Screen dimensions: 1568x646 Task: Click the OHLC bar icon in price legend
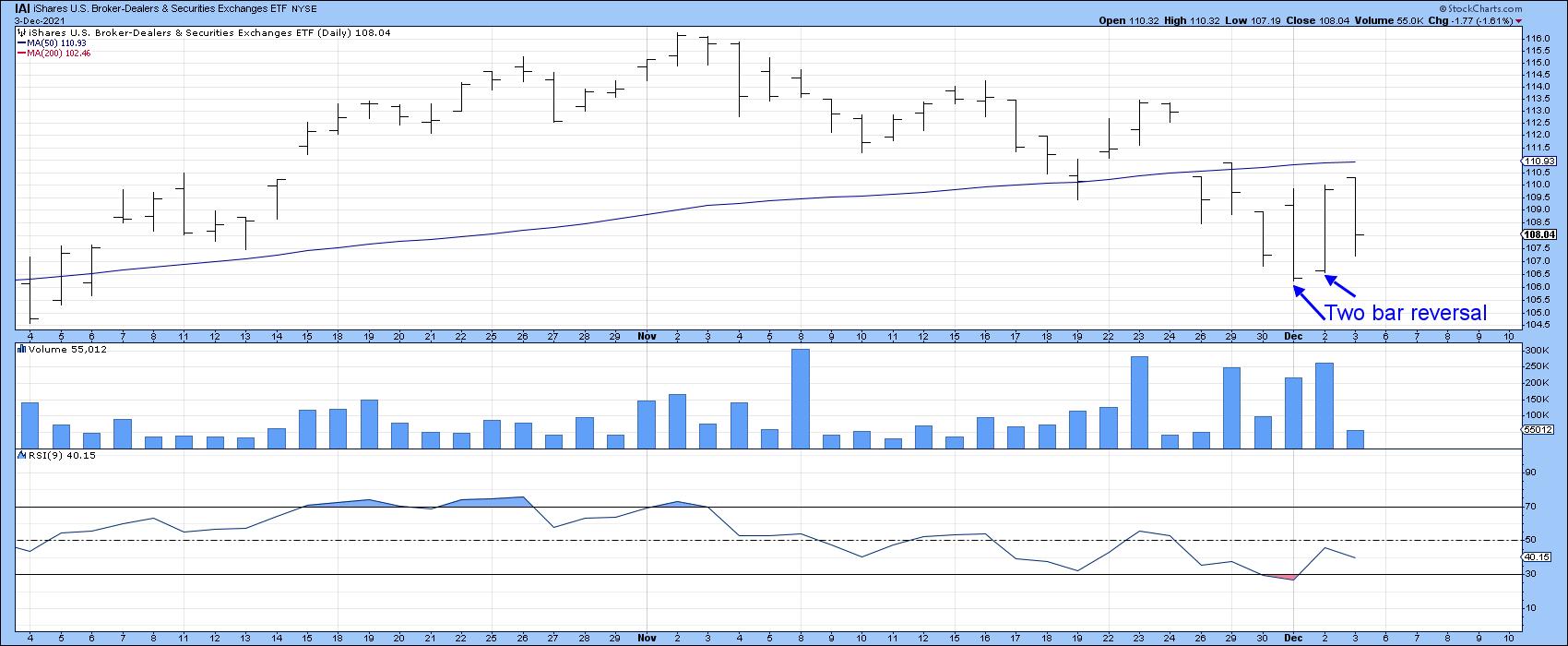21,32
